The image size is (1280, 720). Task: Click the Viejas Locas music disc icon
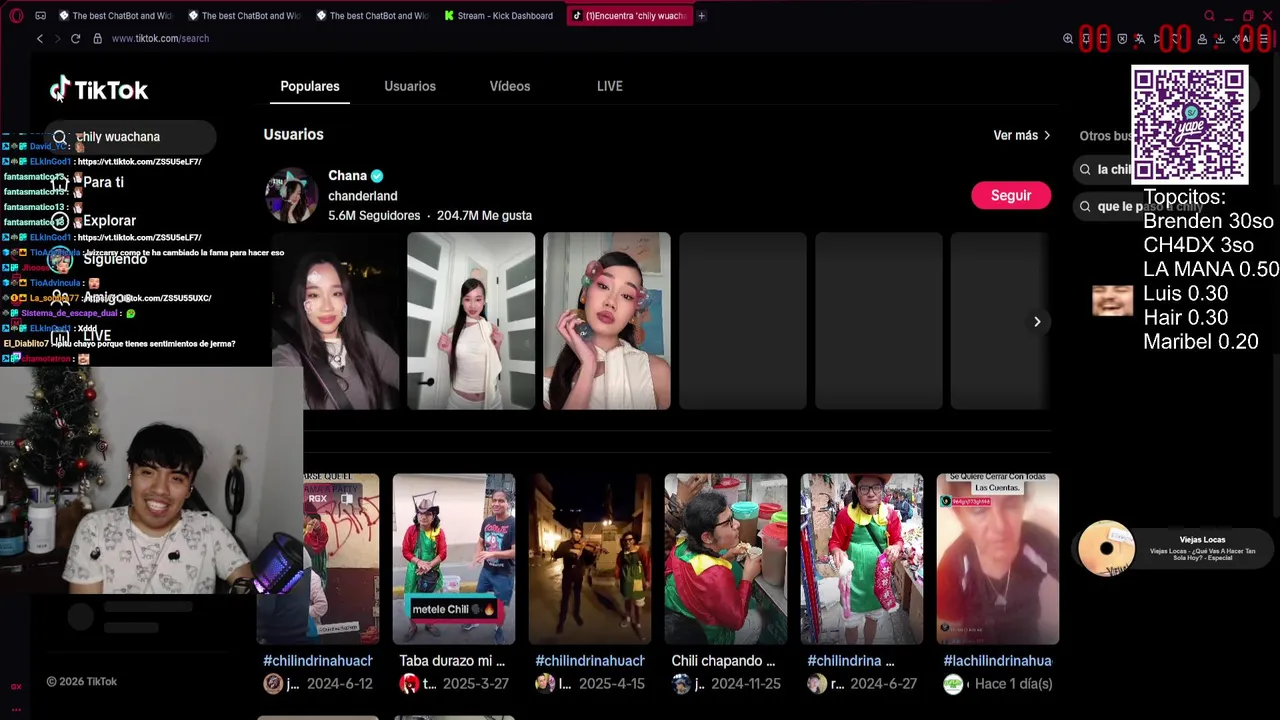click(x=1106, y=548)
